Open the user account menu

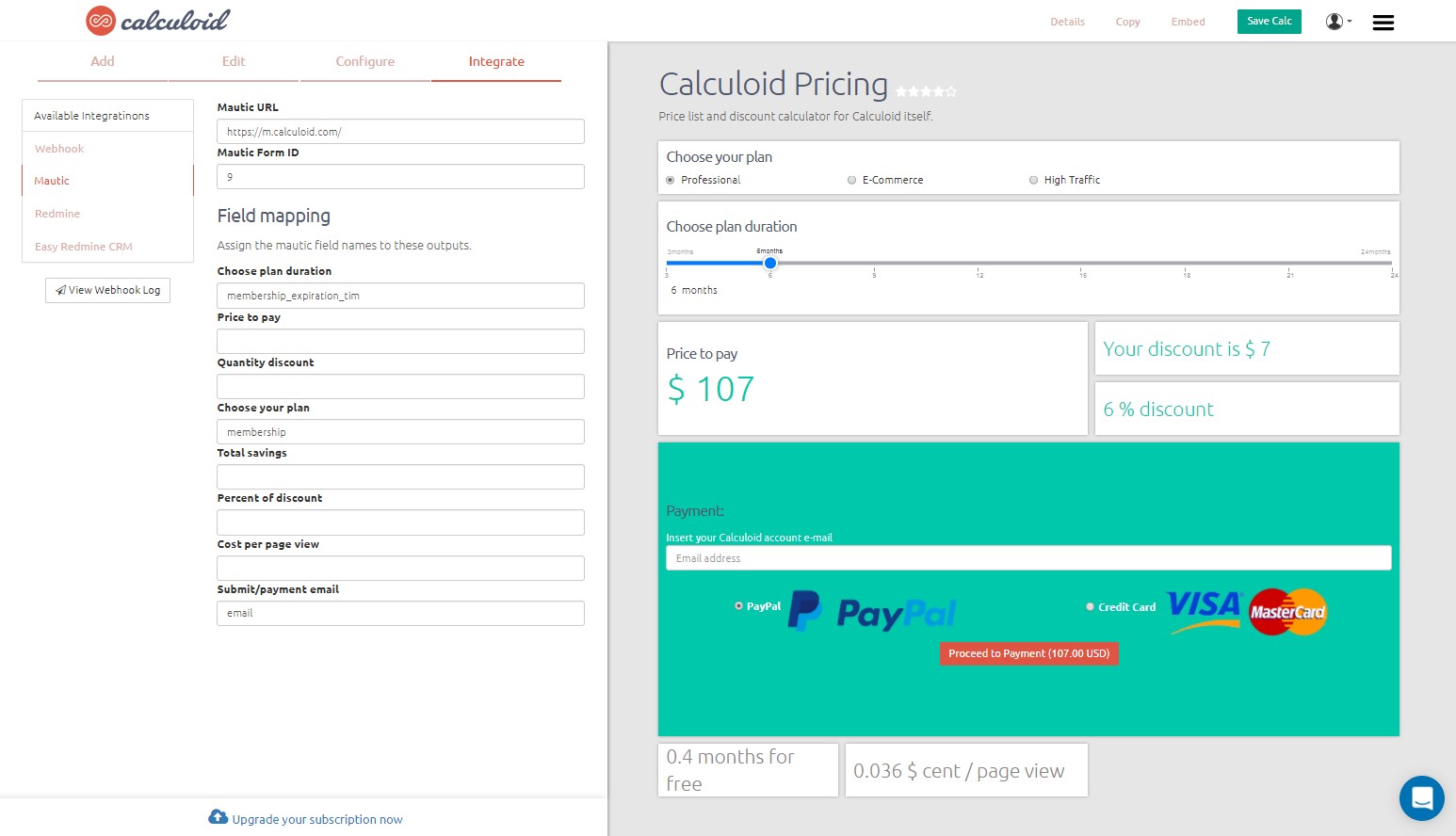click(x=1338, y=22)
